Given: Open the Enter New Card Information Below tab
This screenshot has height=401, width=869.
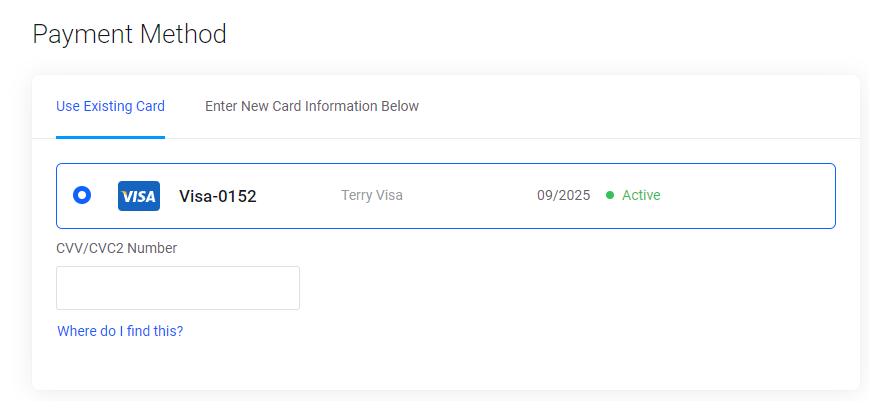Looking at the screenshot, I should pyautogui.click(x=312, y=106).
